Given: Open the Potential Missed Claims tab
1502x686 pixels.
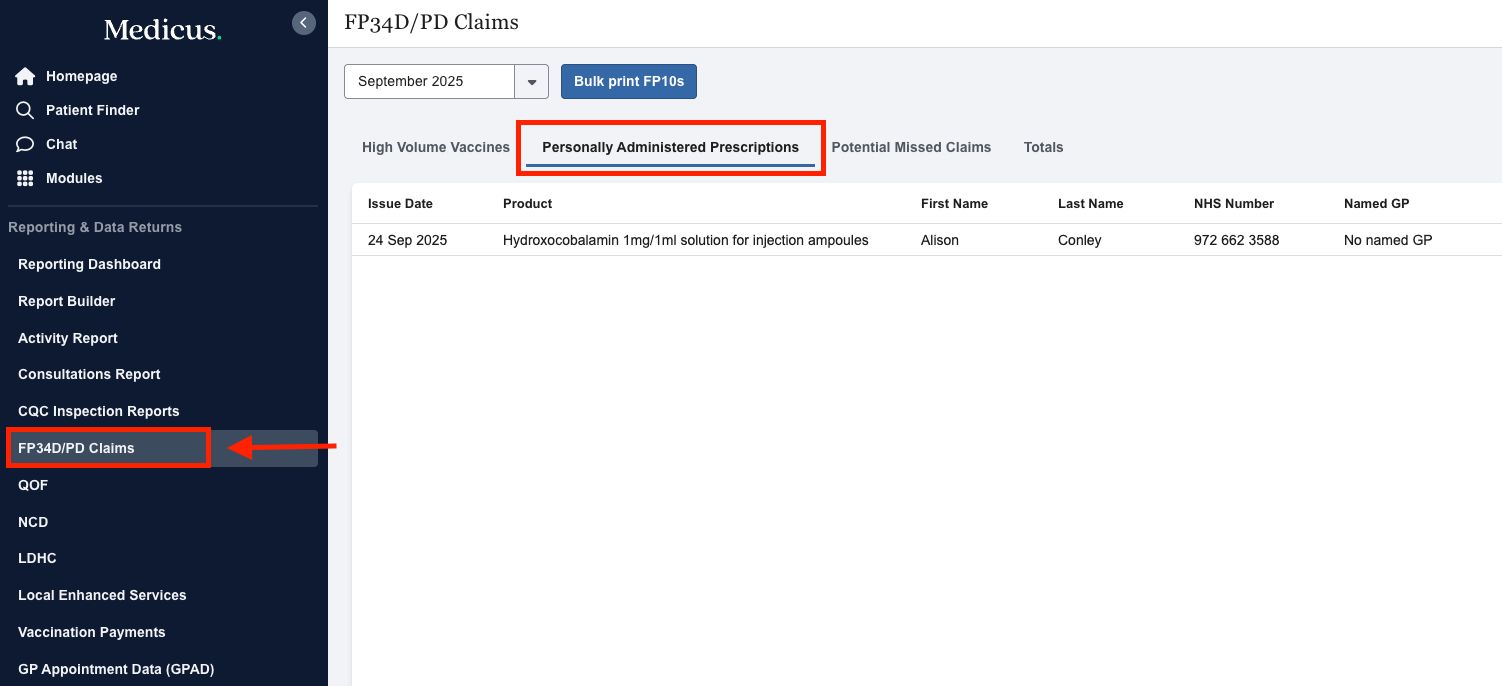Looking at the screenshot, I should coord(911,147).
